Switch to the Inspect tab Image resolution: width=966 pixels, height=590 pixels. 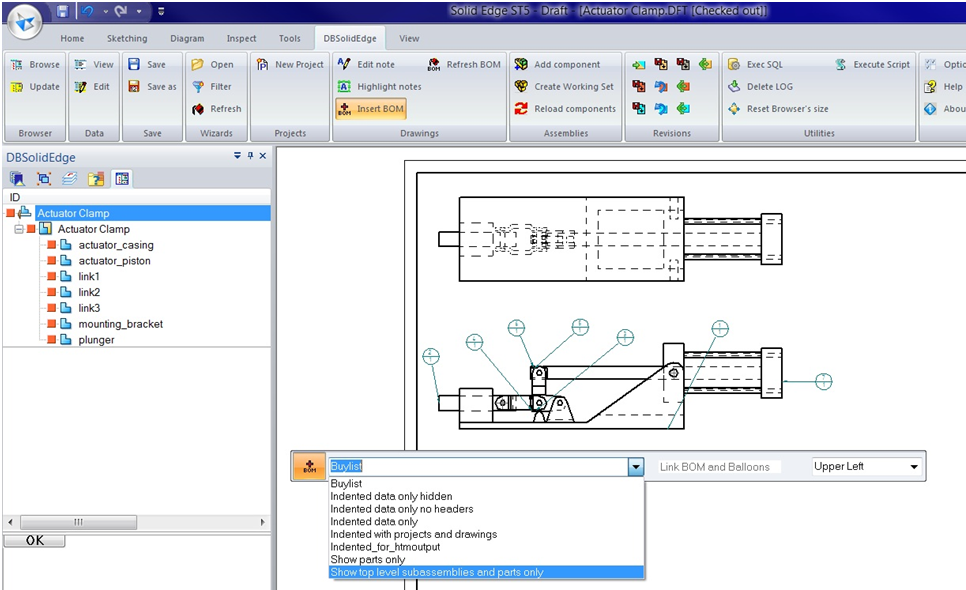[242, 38]
